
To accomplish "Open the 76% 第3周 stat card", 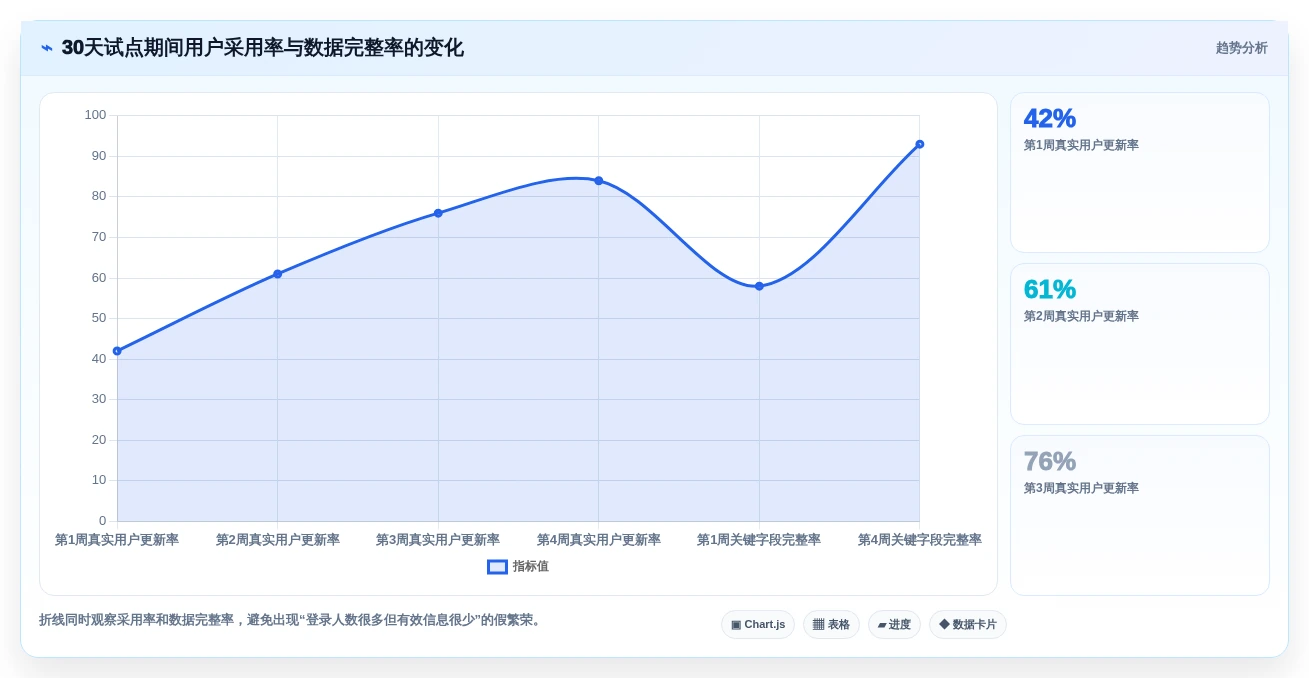I will pyautogui.click(x=1140, y=515).
